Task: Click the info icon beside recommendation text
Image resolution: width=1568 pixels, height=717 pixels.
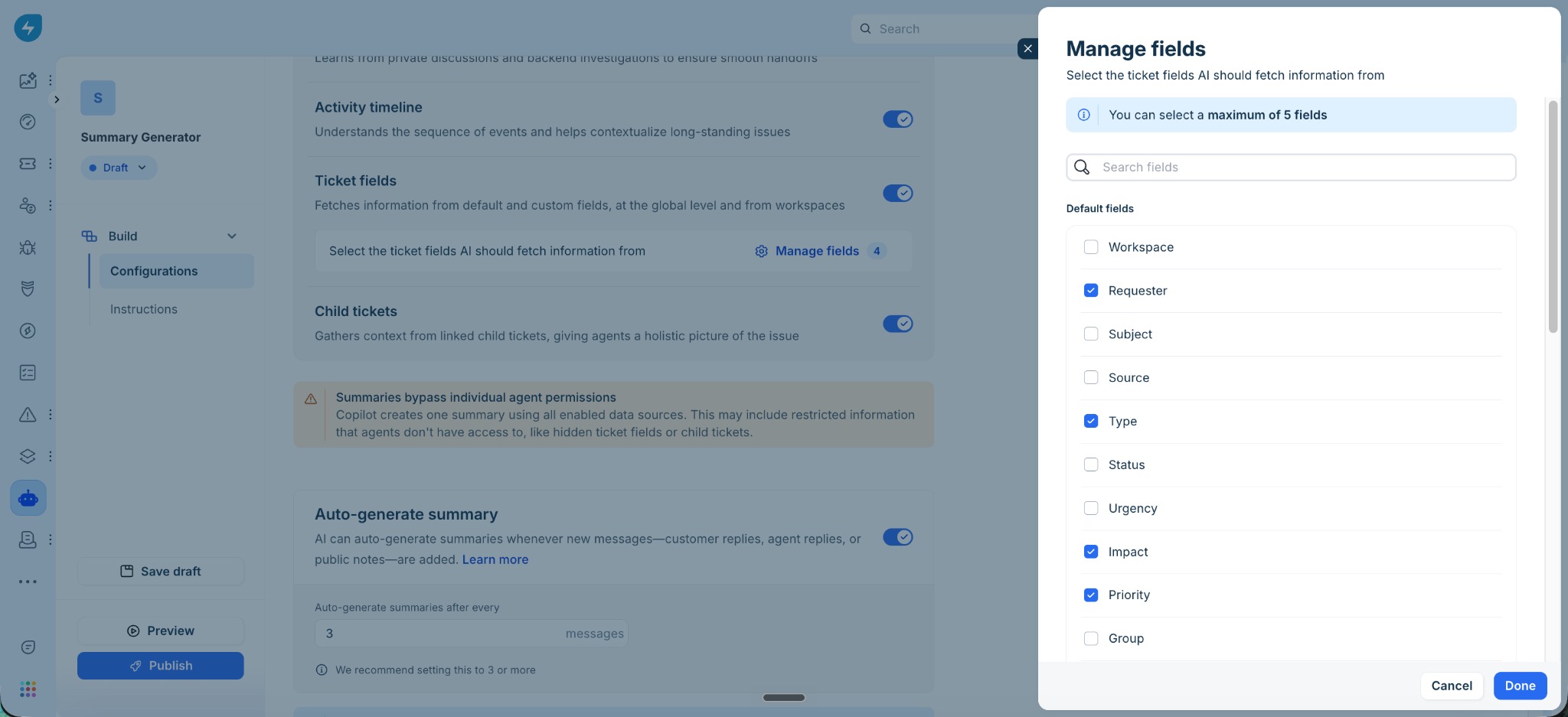Action: [x=322, y=670]
